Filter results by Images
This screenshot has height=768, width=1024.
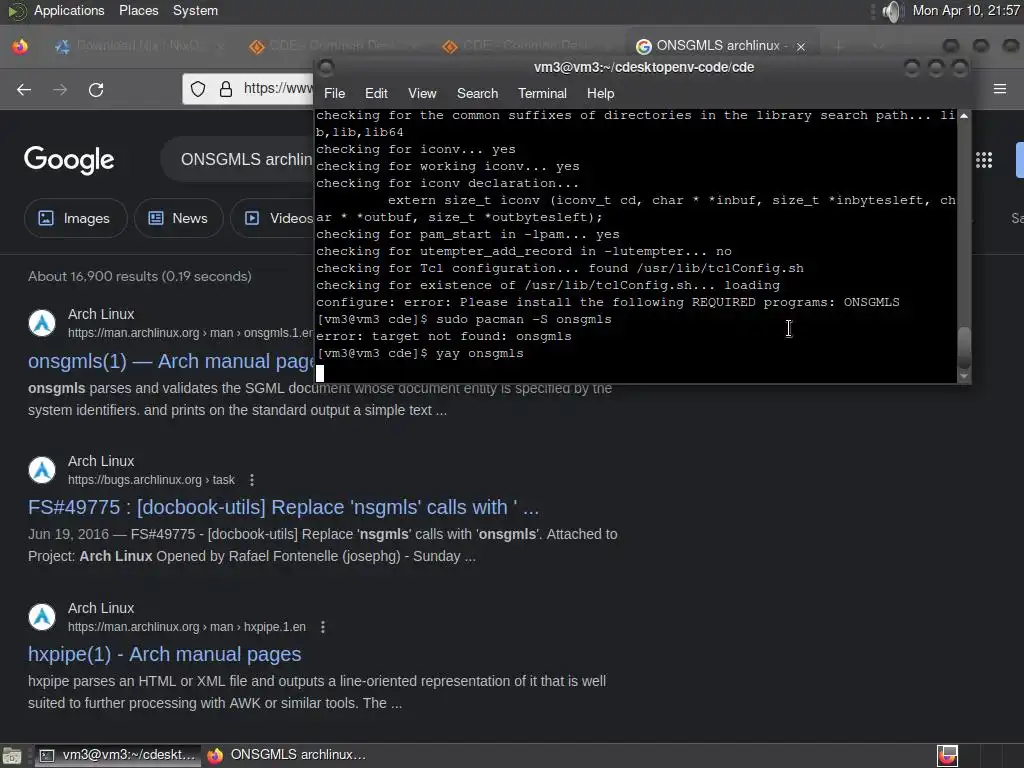click(75, 218)
